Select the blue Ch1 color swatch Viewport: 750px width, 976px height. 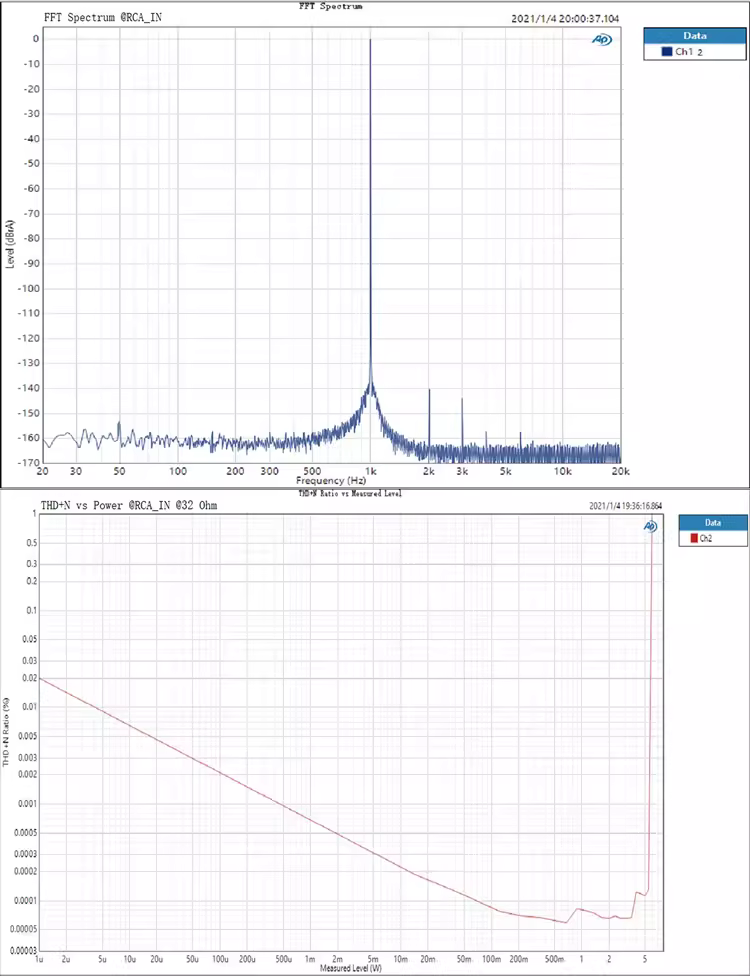(667, 51)
